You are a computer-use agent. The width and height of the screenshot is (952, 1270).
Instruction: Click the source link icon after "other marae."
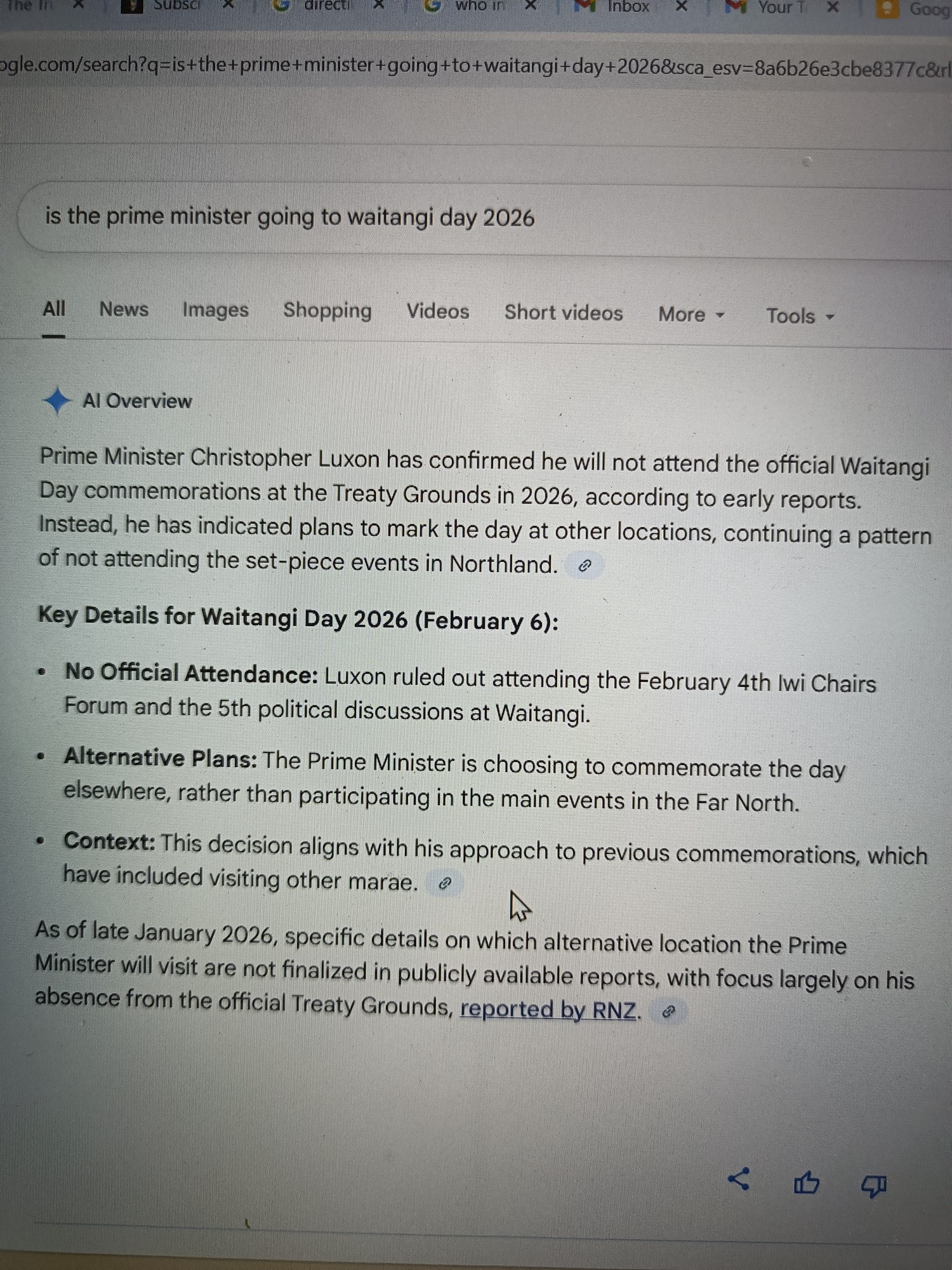445,883
